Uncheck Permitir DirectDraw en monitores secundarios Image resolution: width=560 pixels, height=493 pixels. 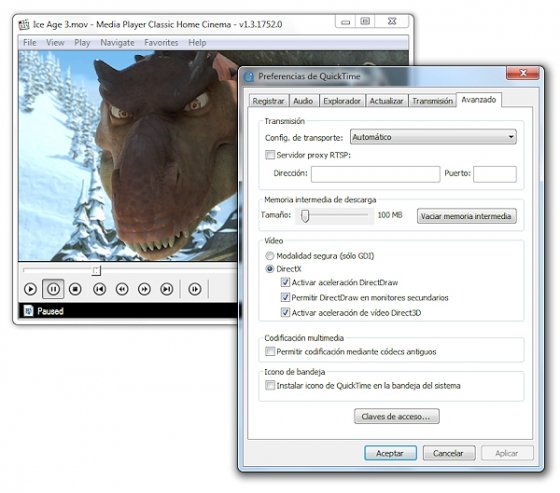coord(285,297)
